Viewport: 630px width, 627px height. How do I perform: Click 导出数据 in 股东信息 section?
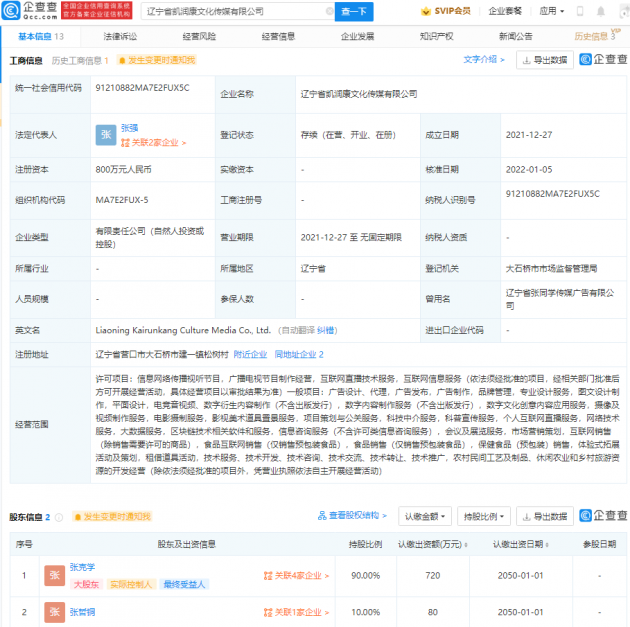click(x=545, y=517)
